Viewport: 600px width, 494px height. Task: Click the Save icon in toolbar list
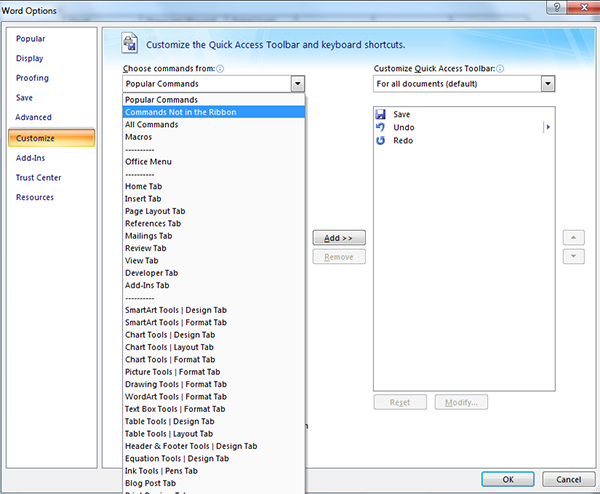pyautogui.click(x=380, y=115)
